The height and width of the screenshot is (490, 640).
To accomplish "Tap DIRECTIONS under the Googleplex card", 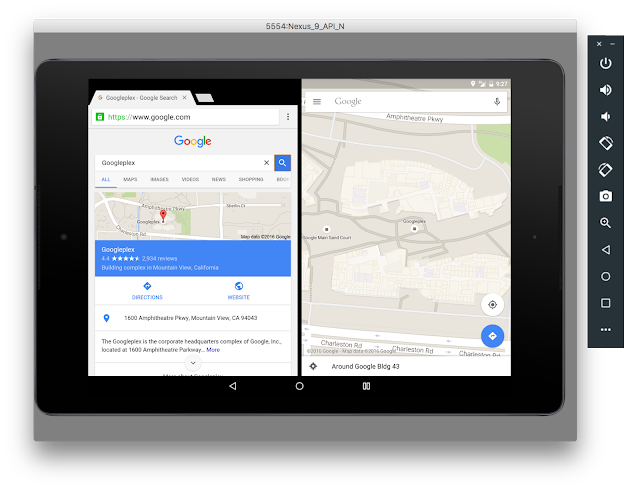I will tap(147, 291).
